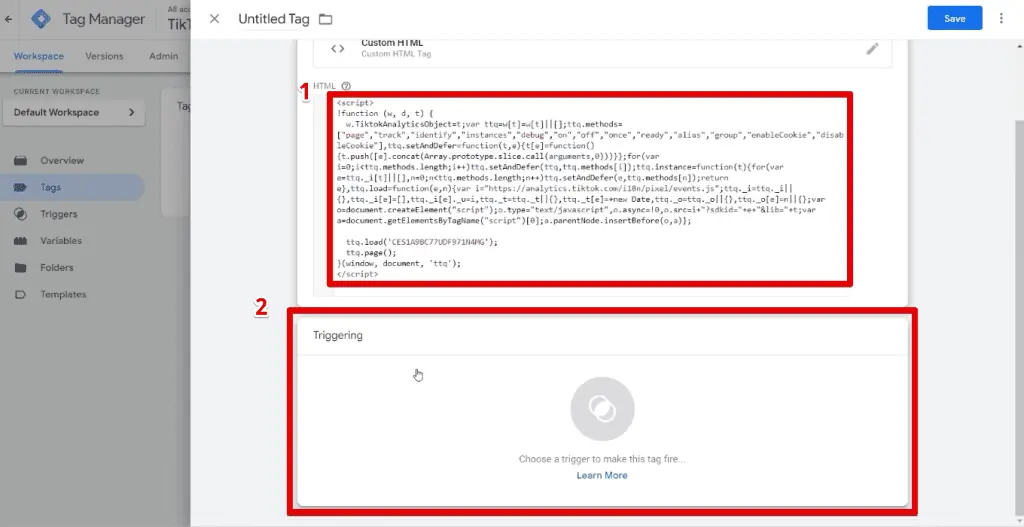Click the Overview briefcase icon
Viewport: 1024px width, 527px height.
pyautogui.click(x=20, y=161)
